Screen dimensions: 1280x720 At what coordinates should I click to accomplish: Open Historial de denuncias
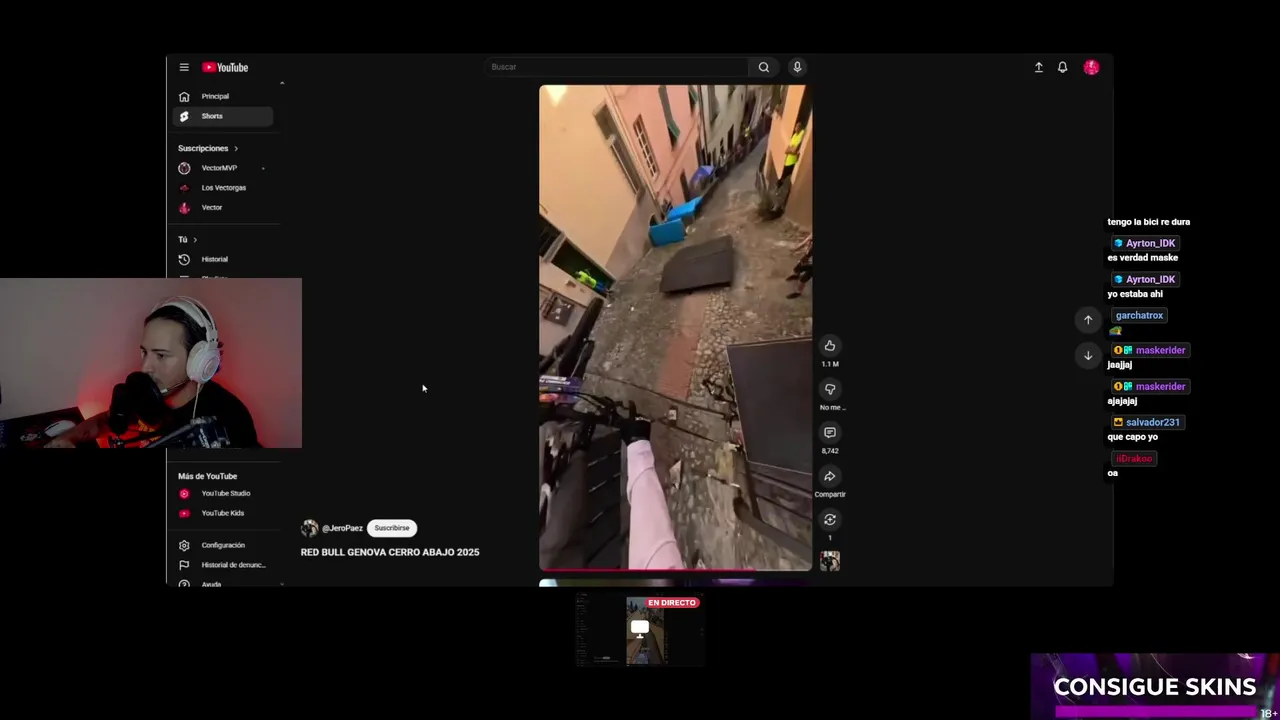pyautogui.click(x=233, y=565)
